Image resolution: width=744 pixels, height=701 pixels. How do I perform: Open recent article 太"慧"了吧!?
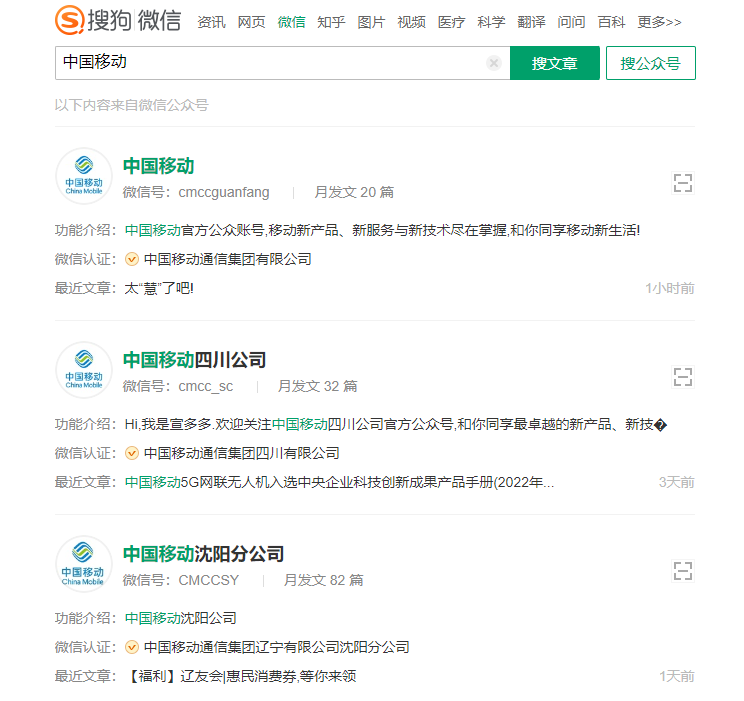point(159,288)
